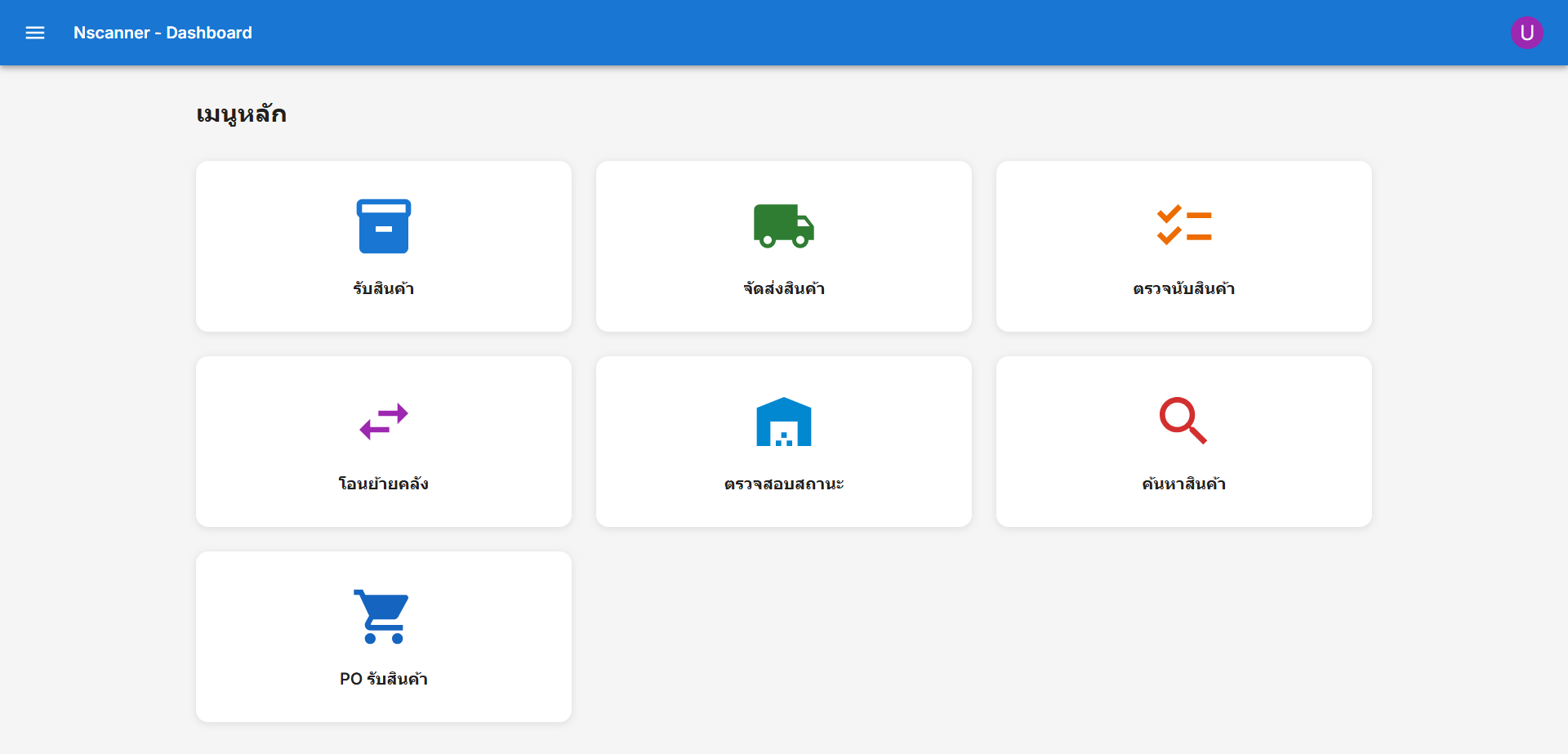Select the warehouse icon for ตรวจสอบสถานะ
The image size is (1568, 754).
783,422
